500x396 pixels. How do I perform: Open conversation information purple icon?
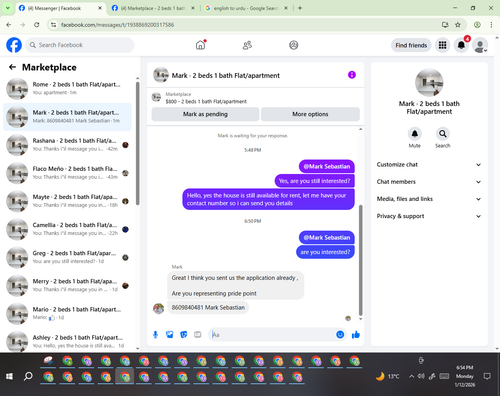pos(352,75)
